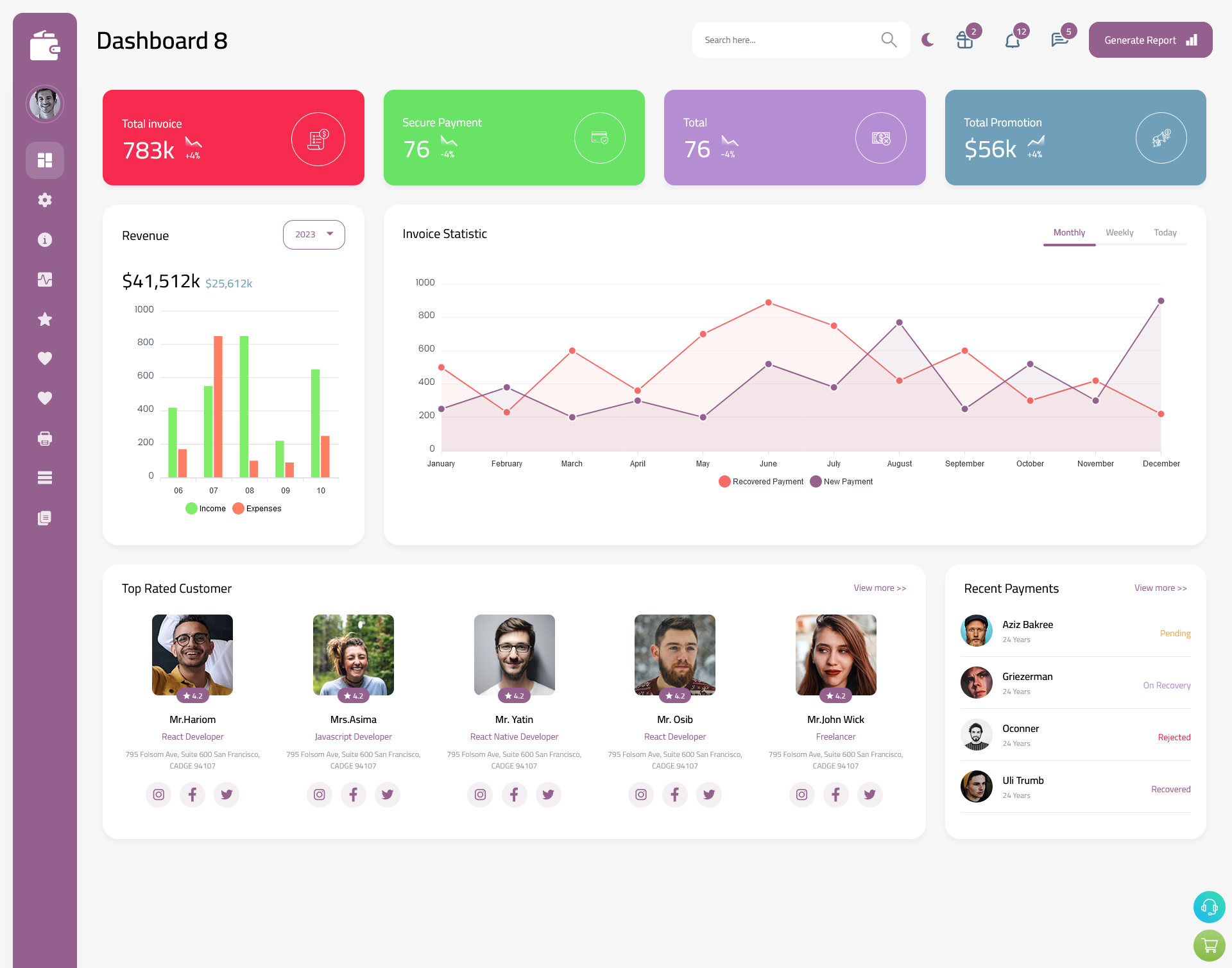Click the document report icon in sidebar
Screen dimensions: 1232x968
(x=44, y=517)
